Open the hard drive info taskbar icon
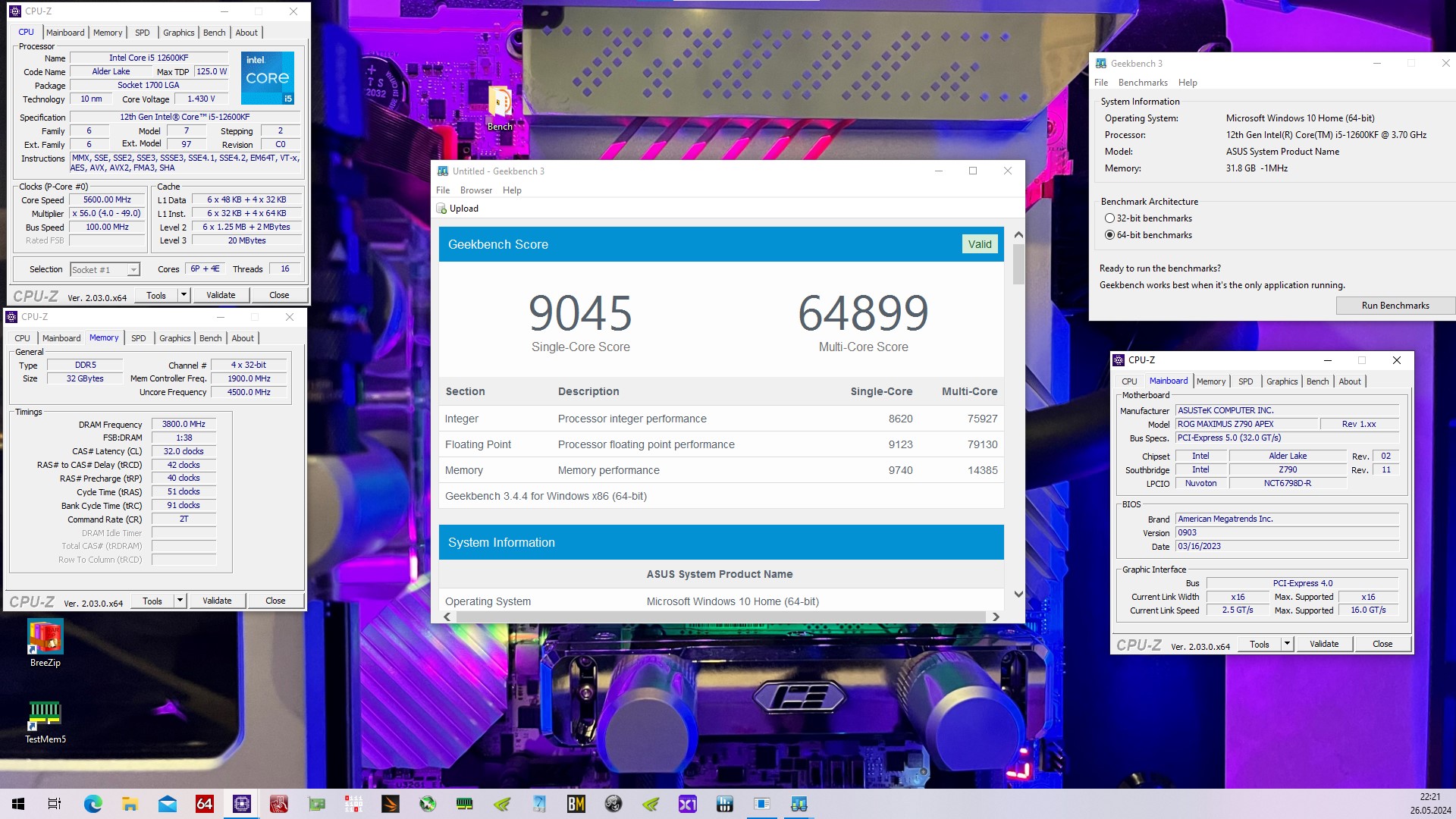 [x=539, y=804]
